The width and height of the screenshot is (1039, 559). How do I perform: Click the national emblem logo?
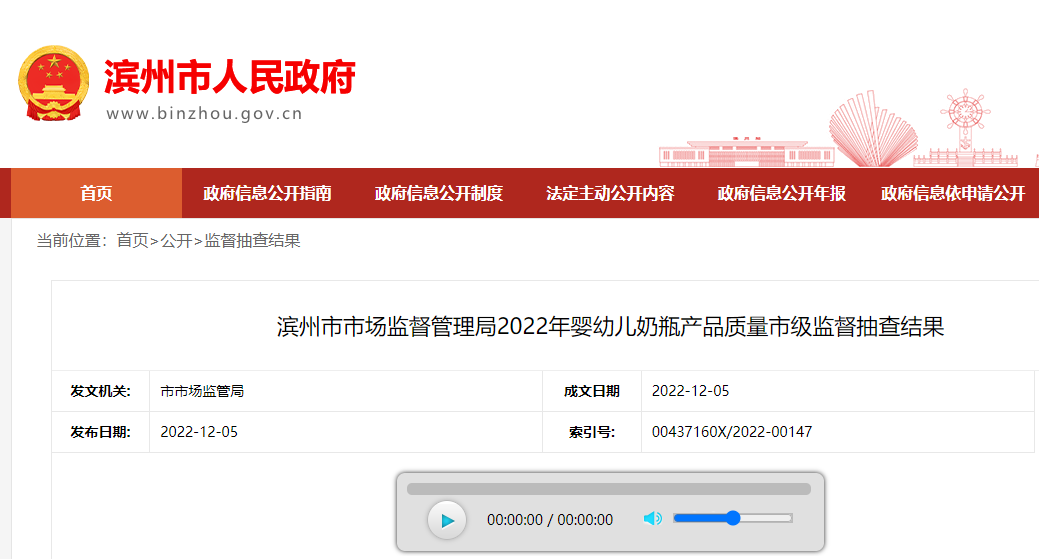pyautogui.click(x=54, y=83)
